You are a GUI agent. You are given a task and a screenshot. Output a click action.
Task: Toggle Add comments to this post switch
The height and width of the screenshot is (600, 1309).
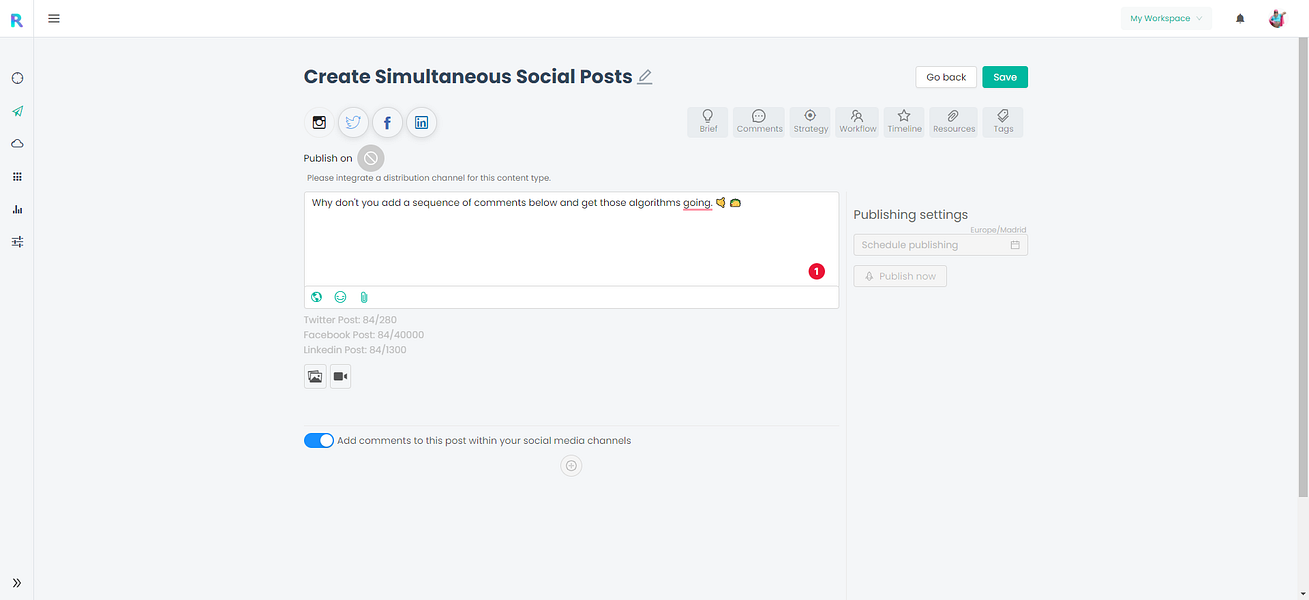pos(319,441)
